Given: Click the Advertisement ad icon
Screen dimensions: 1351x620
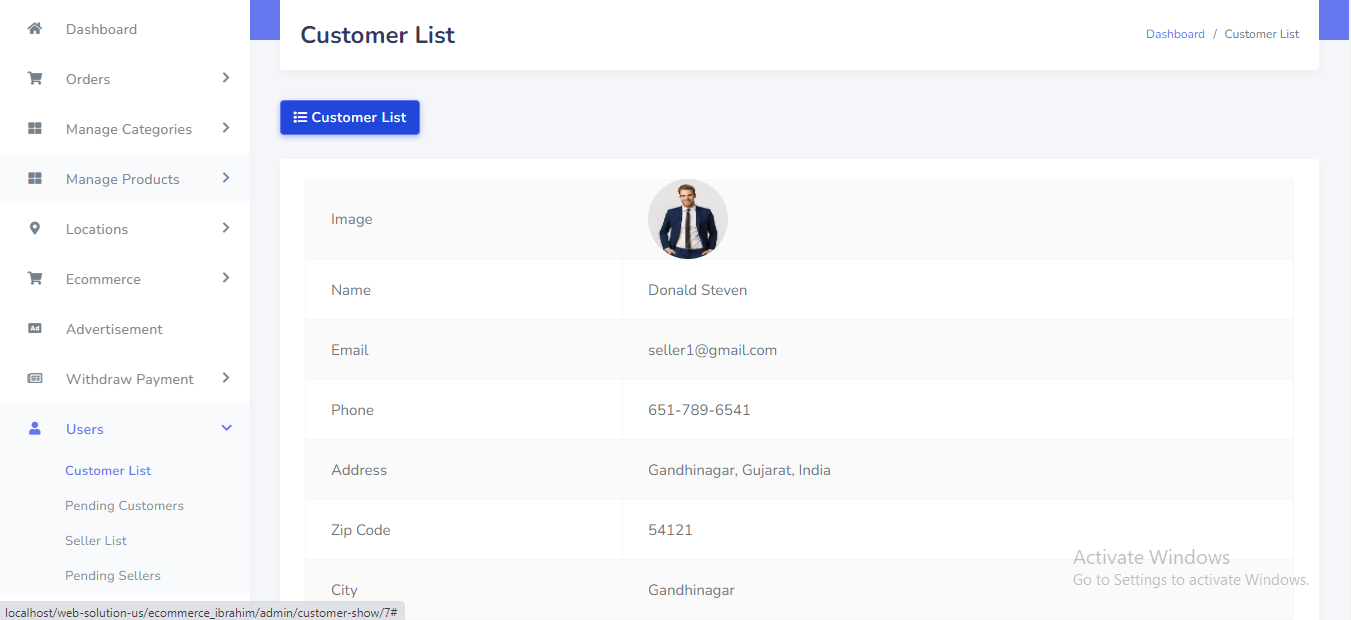Looking at the screenshot, I should [x=35, y=329].
